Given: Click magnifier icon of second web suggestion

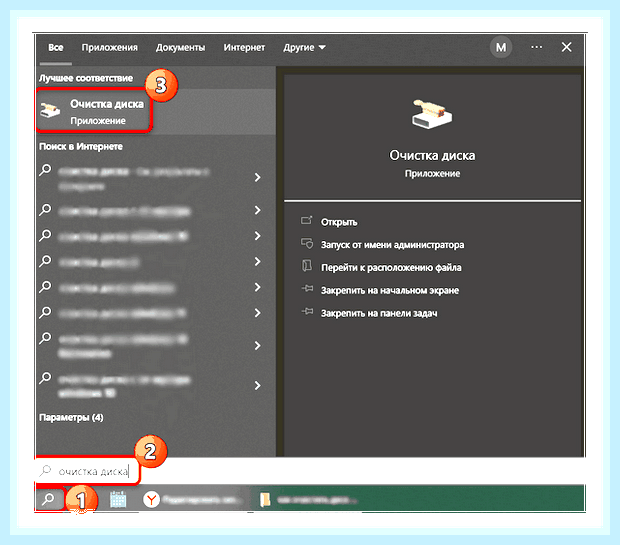Looking at the screenshot, I should tap(45, 209).
